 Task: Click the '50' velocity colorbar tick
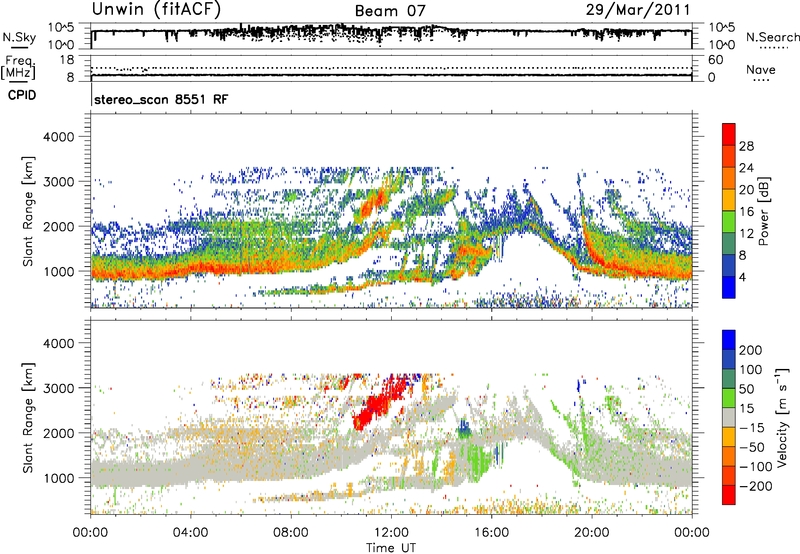[x=746, y=389]
